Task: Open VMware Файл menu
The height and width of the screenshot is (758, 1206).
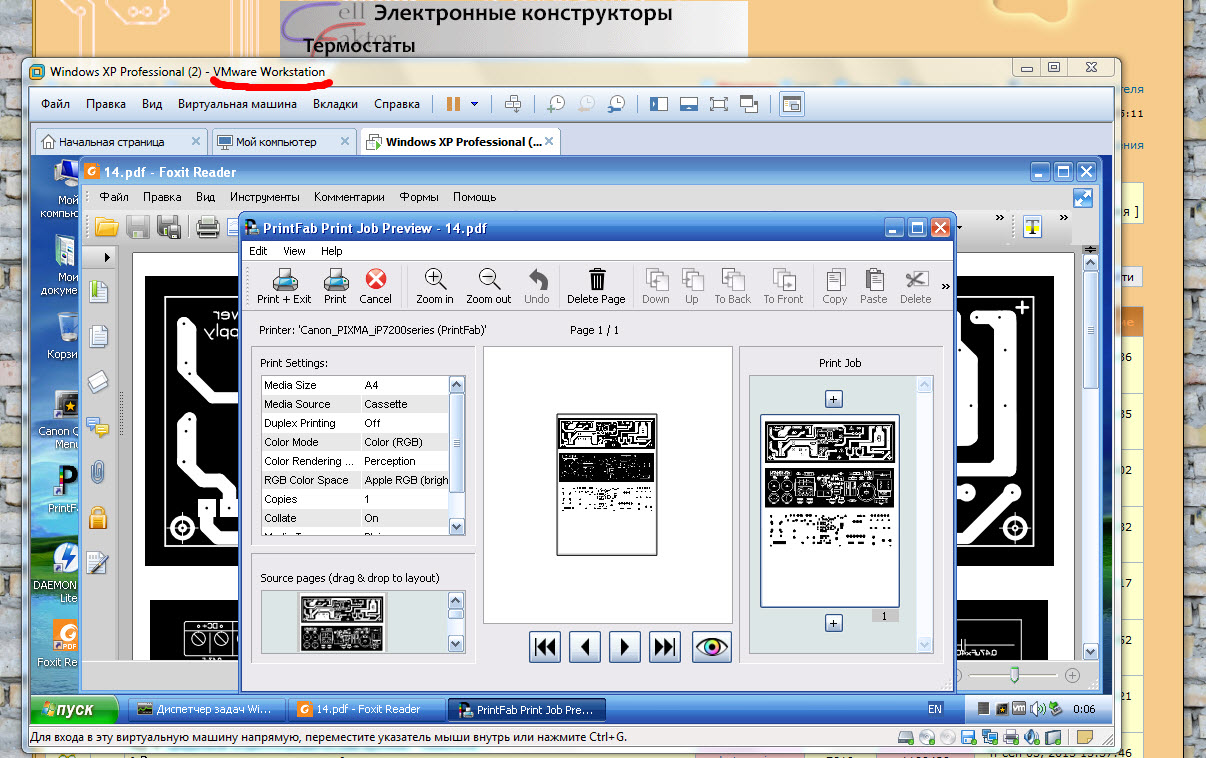Action: [55, 104]
